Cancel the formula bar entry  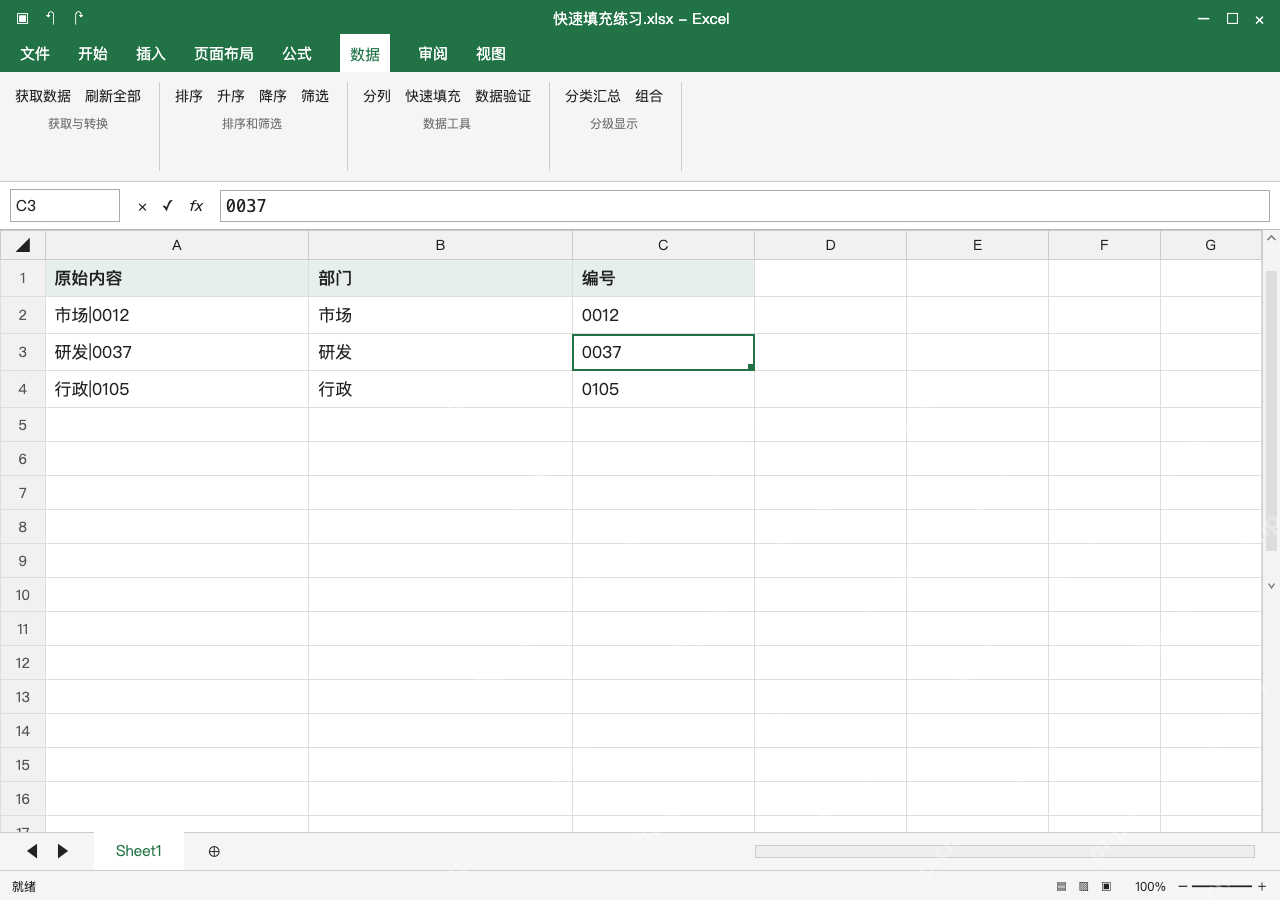pyautogui.click(x=142, y=206)
